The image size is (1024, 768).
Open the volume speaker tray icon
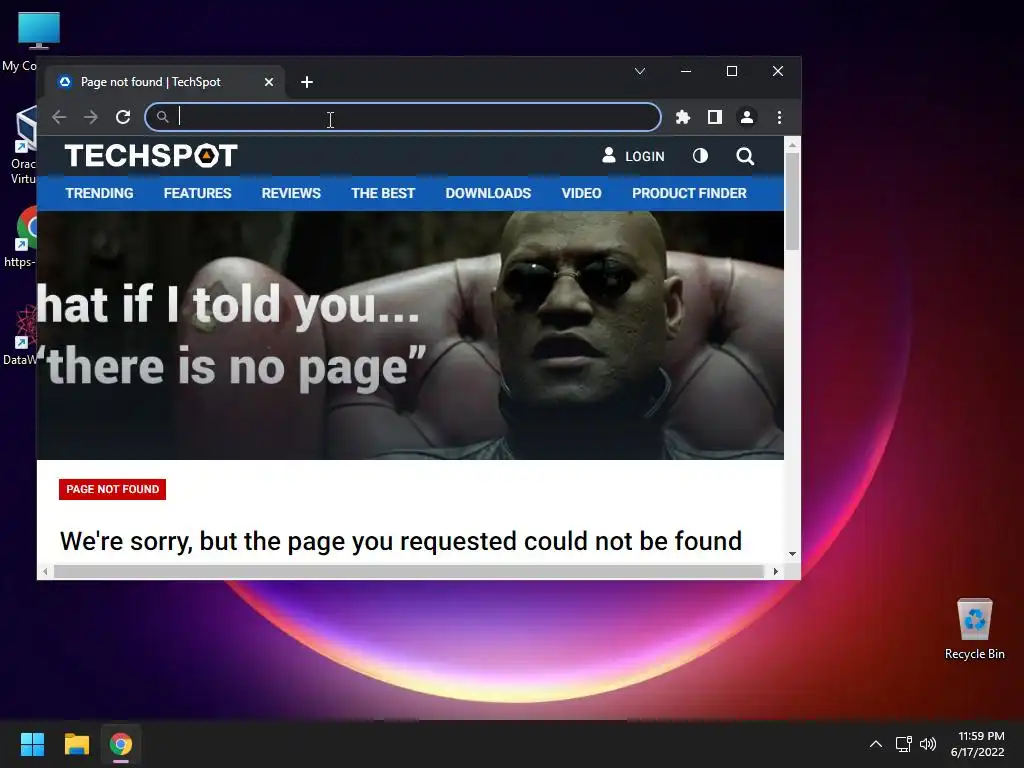pos(927,744)
